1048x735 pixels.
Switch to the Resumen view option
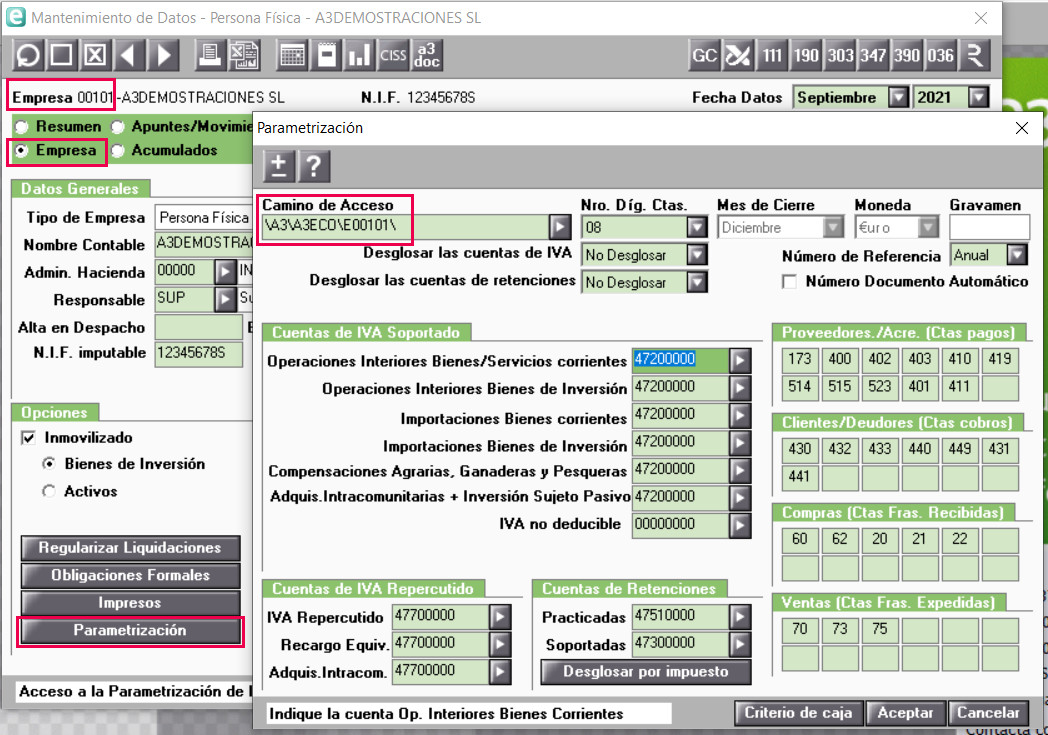21,127
